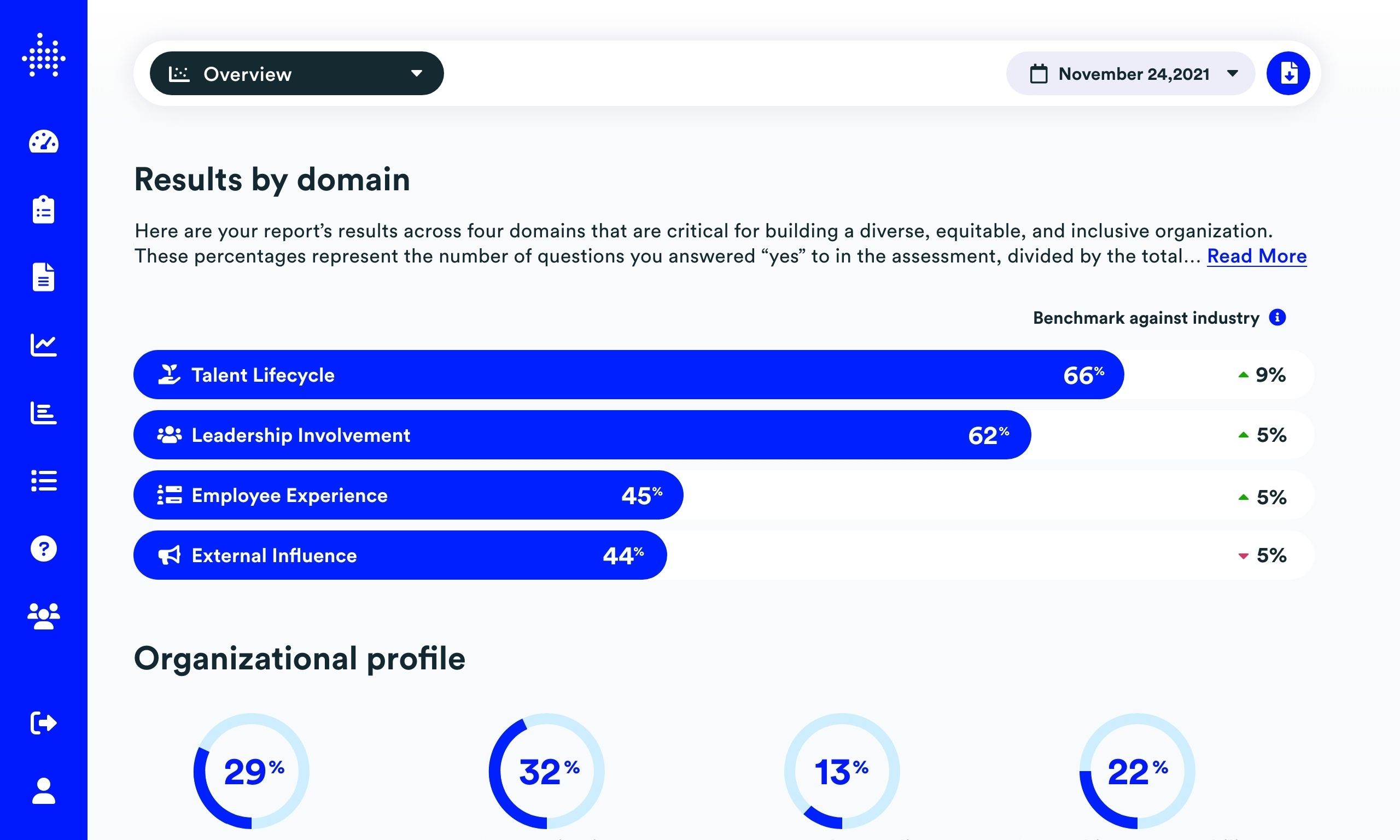1400x840 pixels.
Task: Click the logout arrow icon in sidebar
Action: click(44, 723)
